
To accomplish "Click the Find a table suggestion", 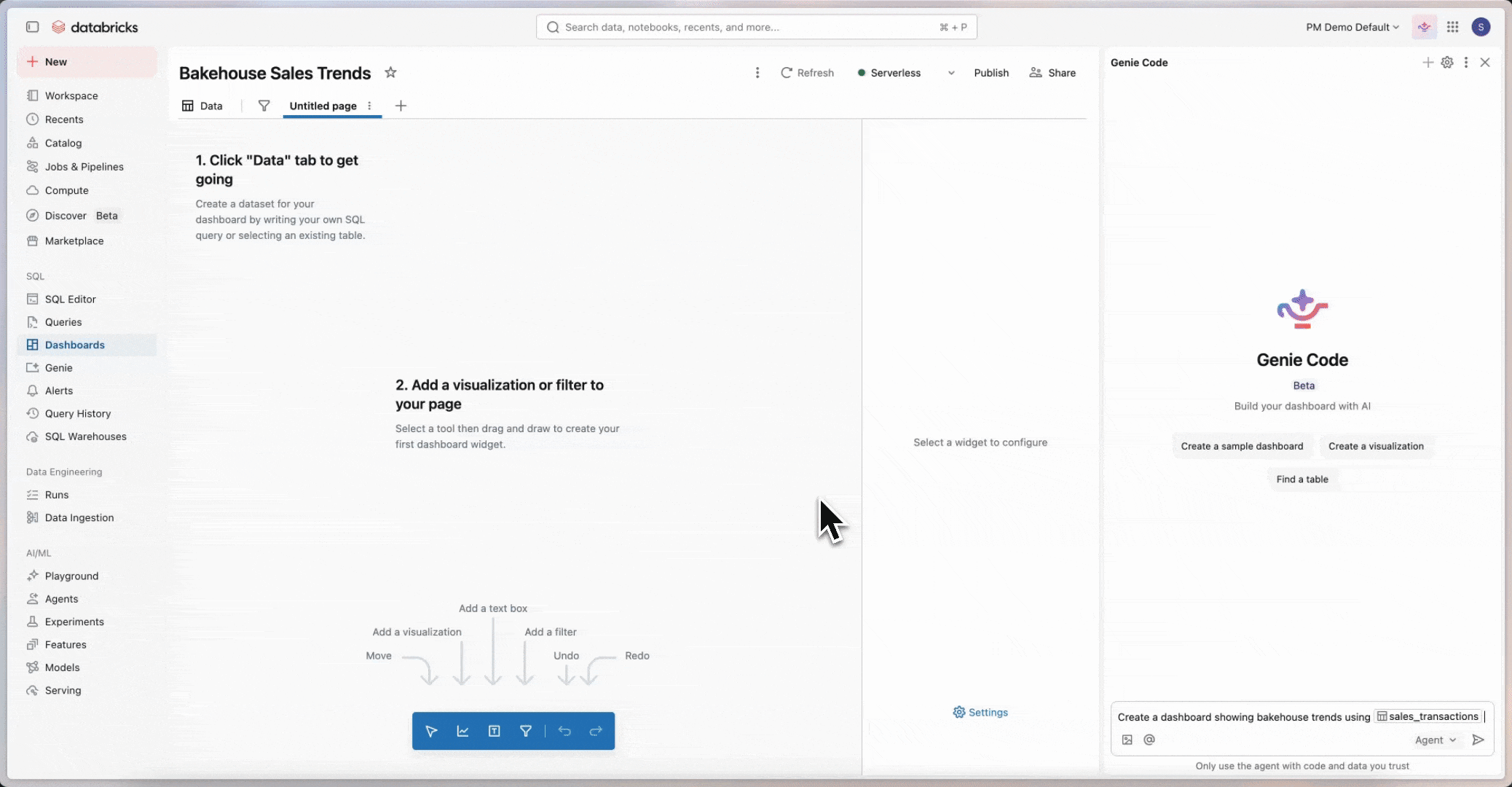I will [1302, 479].
